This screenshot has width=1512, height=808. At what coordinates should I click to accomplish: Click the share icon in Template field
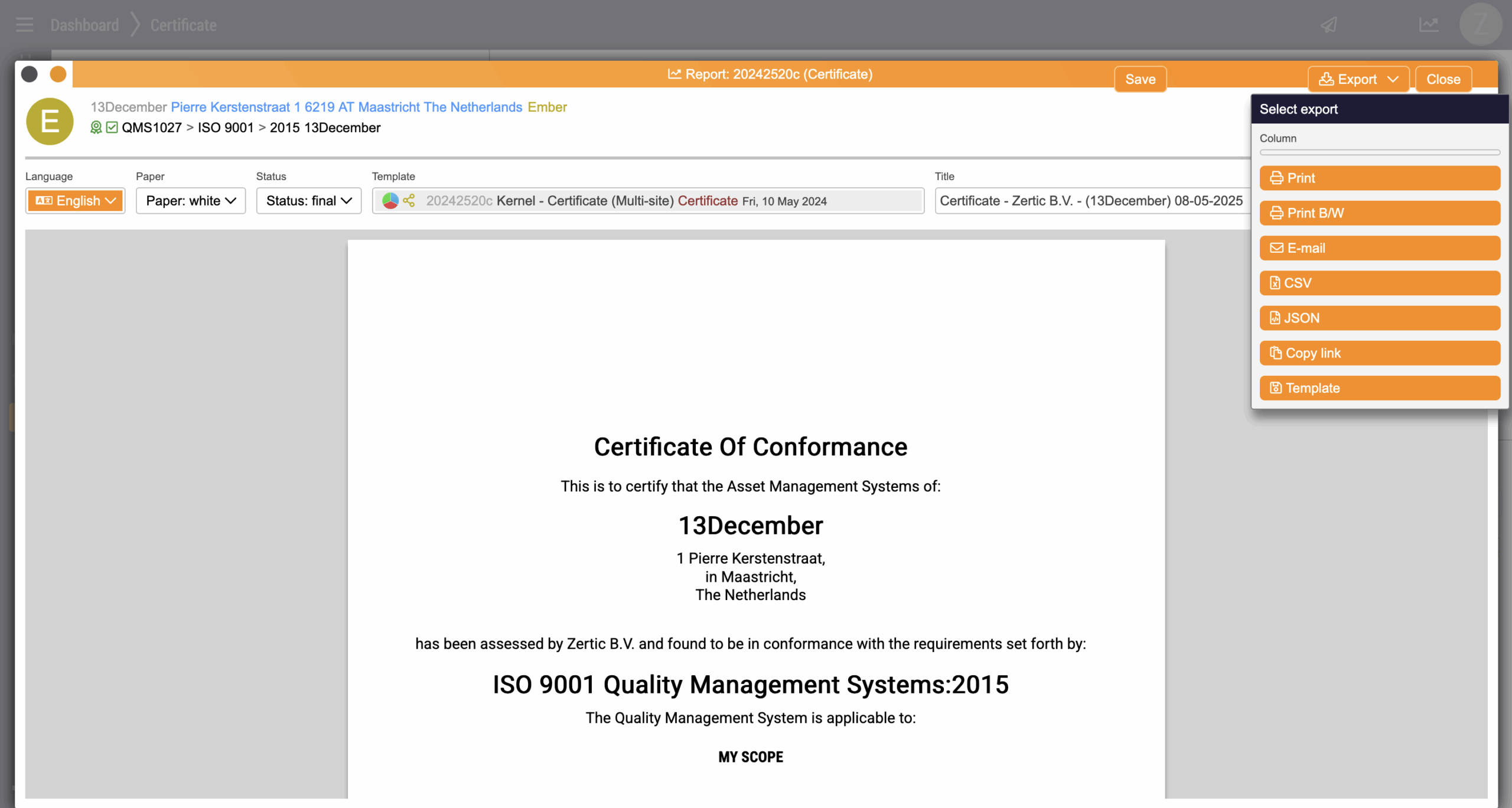(409, 201)
